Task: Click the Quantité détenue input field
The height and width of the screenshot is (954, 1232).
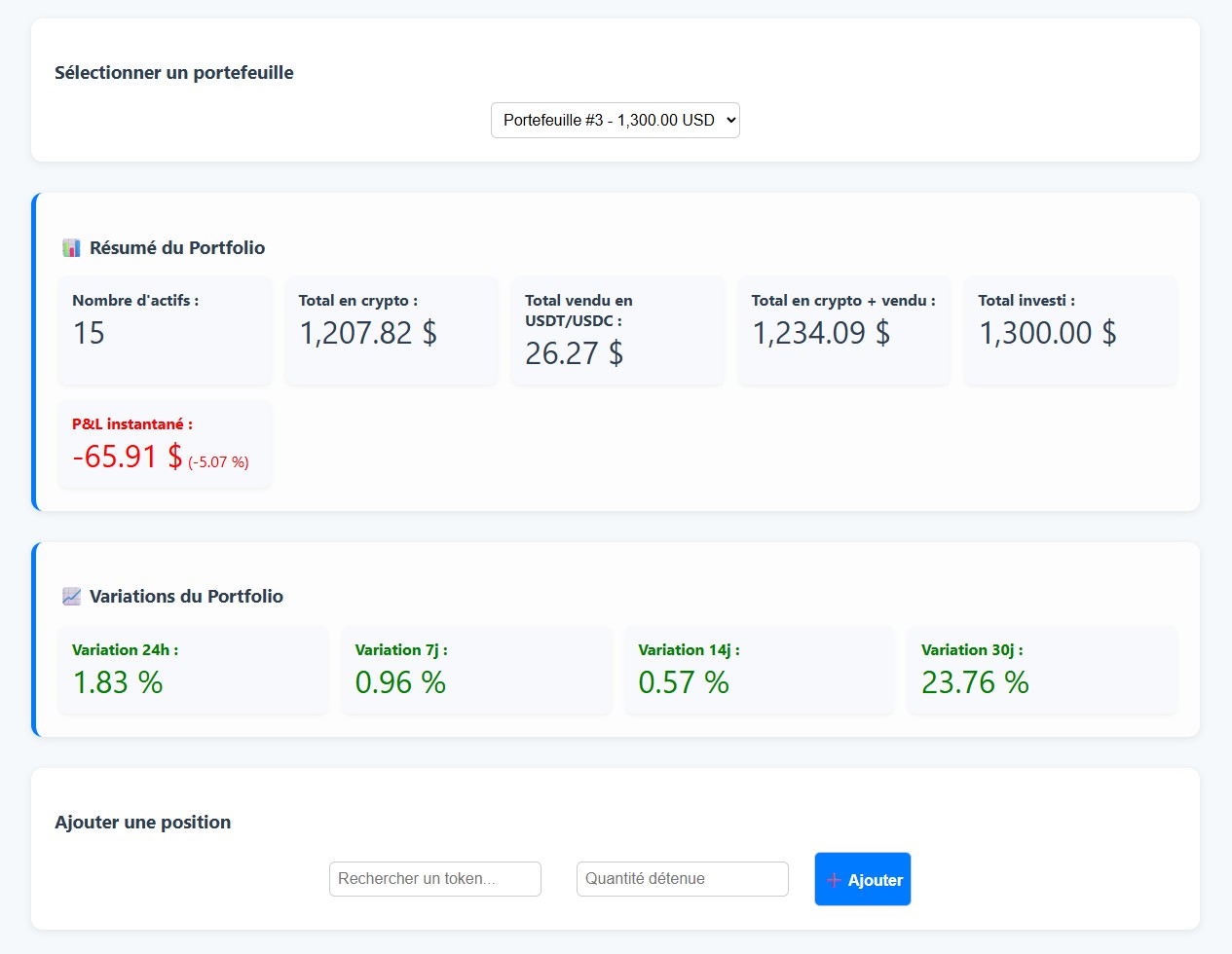Action: pyautogui.click(x=682, y=878)
